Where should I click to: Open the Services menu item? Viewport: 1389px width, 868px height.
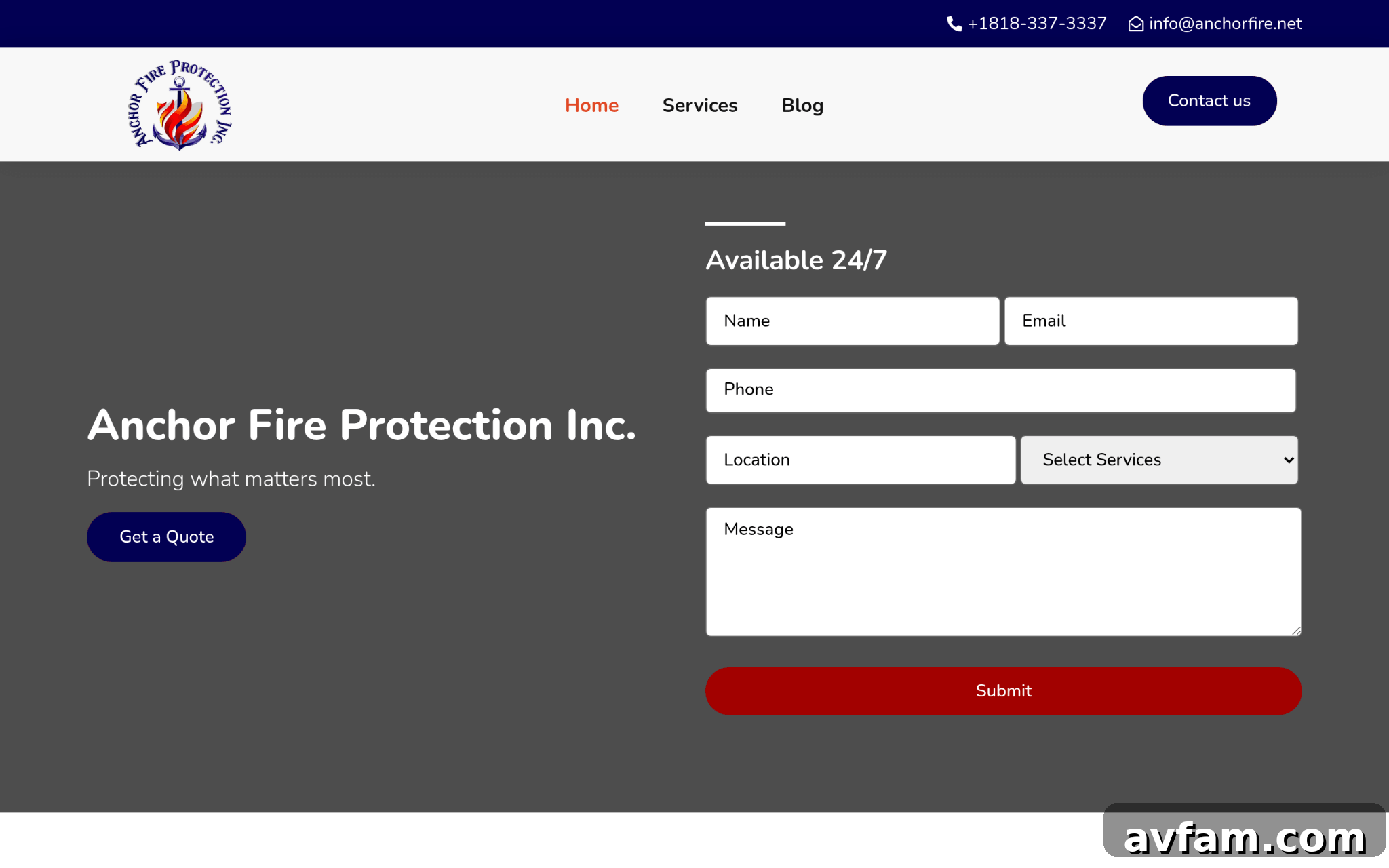pos(700,105)
